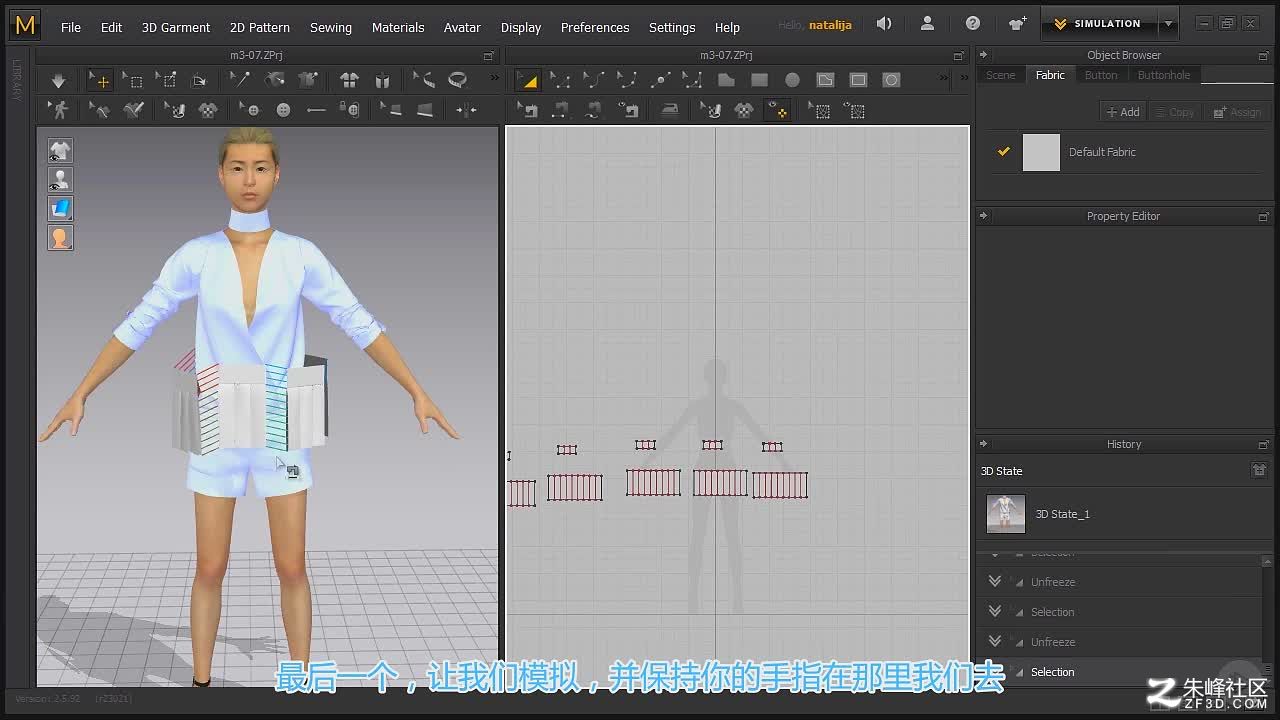Collapse the Property Editor panel arrow
Image resolution: width=1280 pixels, height=720 pixels.
(983, 216)
